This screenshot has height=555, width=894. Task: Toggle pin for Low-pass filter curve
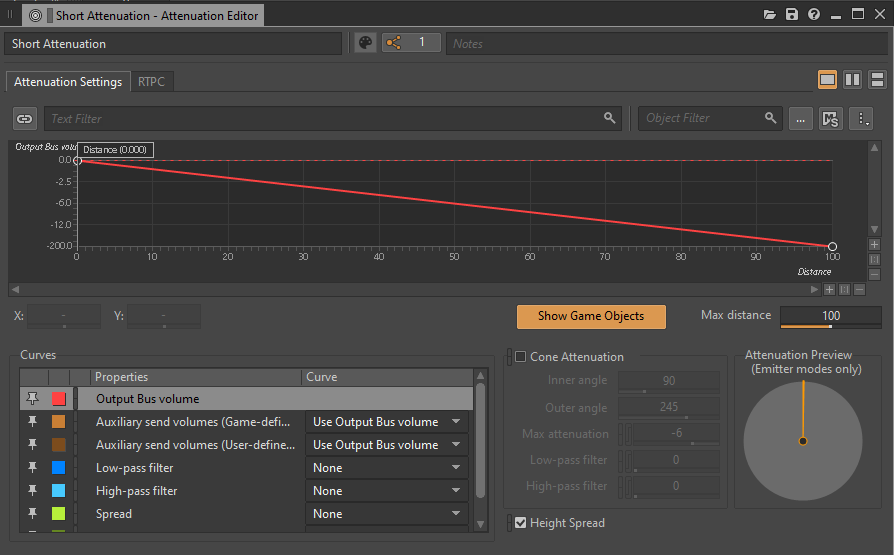pos(32,468)
